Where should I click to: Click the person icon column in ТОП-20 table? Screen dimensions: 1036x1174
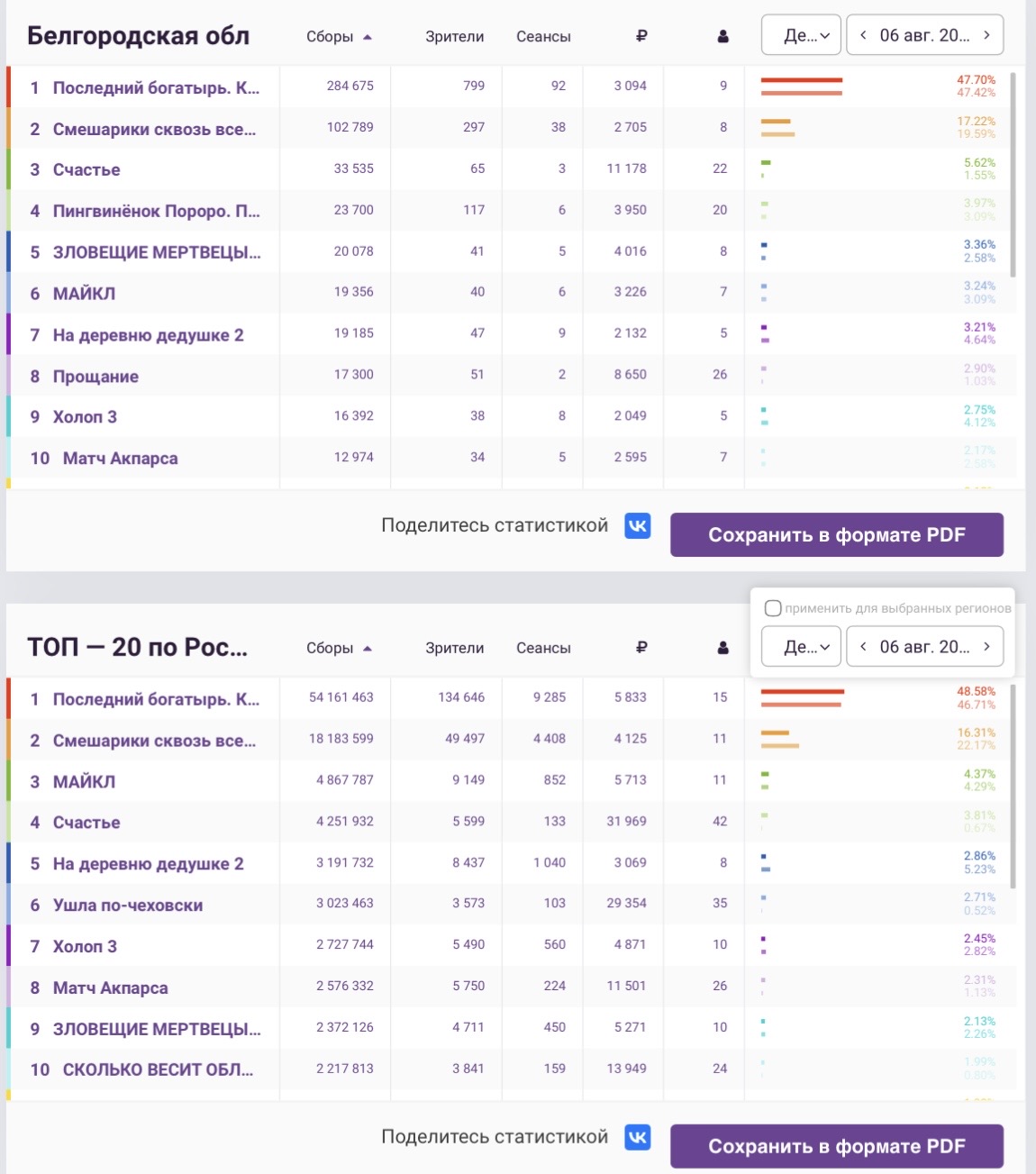point(722,648)
